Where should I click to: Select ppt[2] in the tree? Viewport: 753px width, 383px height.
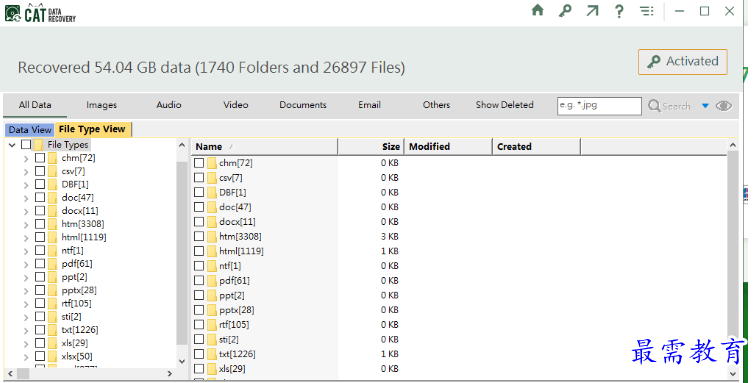(x=74, y=277)
